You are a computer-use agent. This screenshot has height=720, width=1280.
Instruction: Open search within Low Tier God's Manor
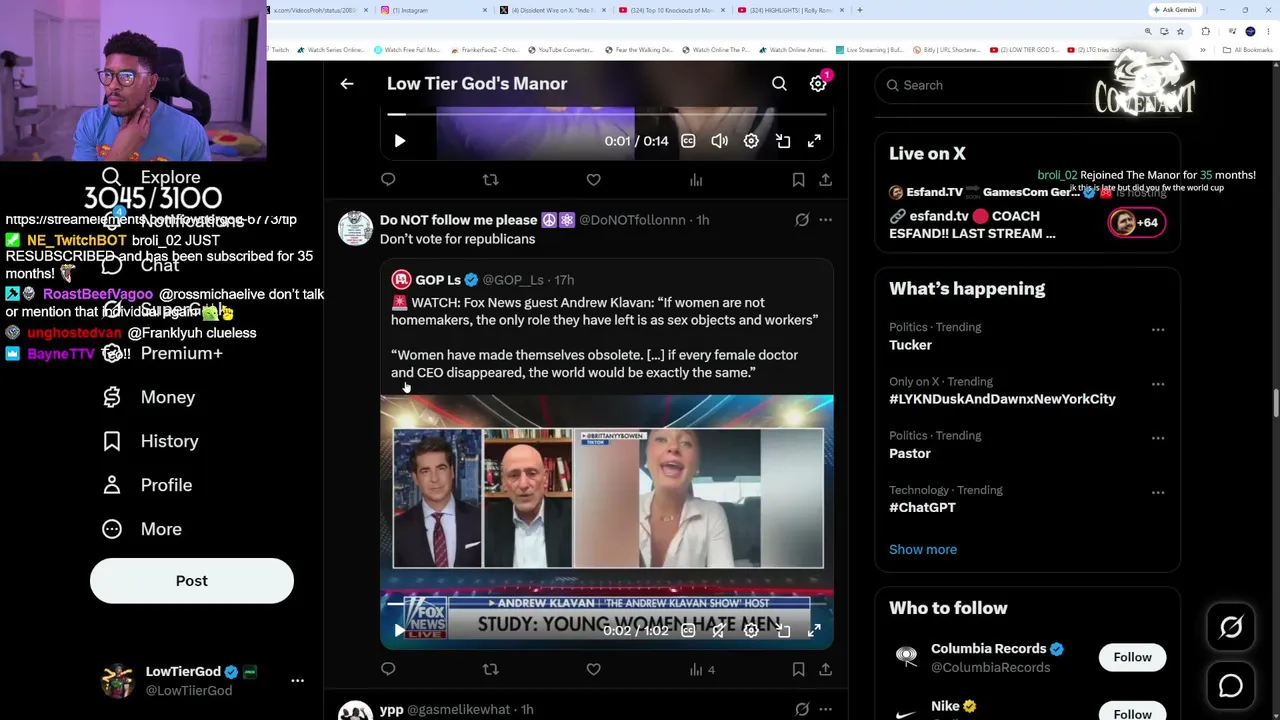click(779, 84)
